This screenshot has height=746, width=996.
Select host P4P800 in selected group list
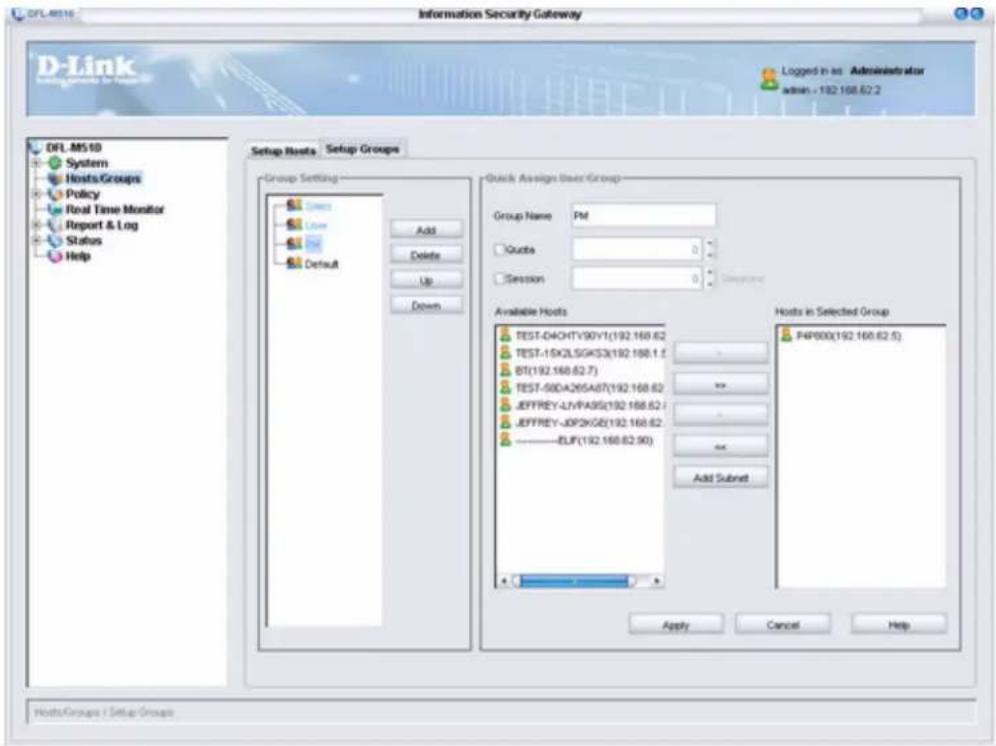click(849, 335)
